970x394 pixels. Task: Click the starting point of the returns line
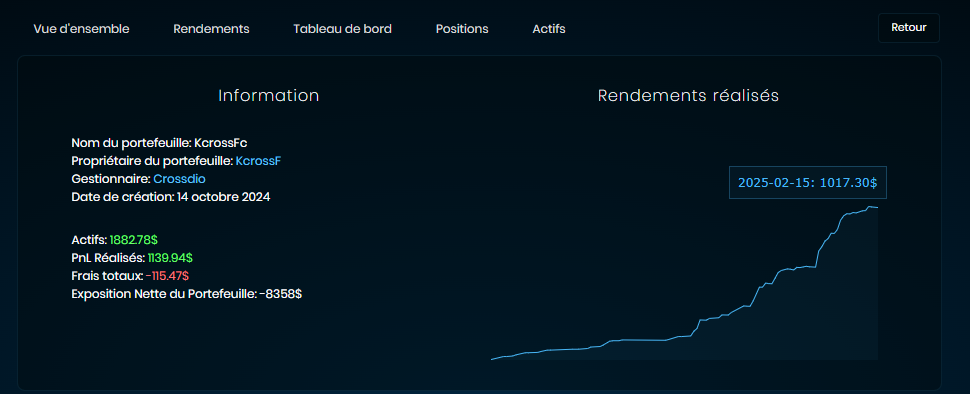pos(492,359)
